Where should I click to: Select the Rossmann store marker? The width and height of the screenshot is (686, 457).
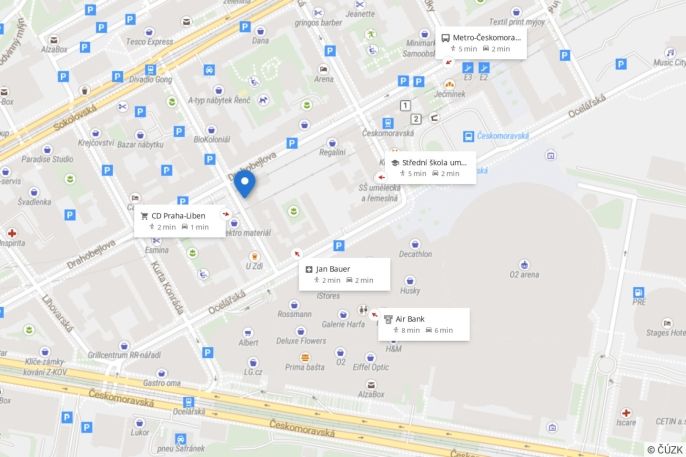point(294,304)
